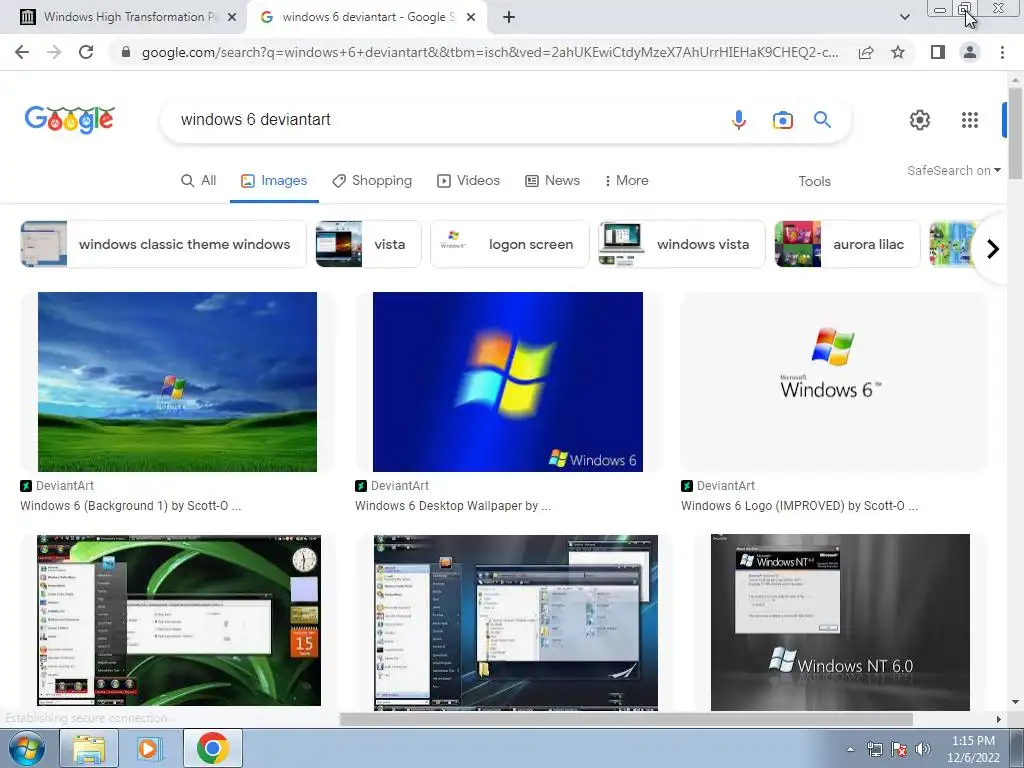Viewport: 1024px width, 768px height.
Task: Open the Windows Start orb
Action: [x=27, y=748]
